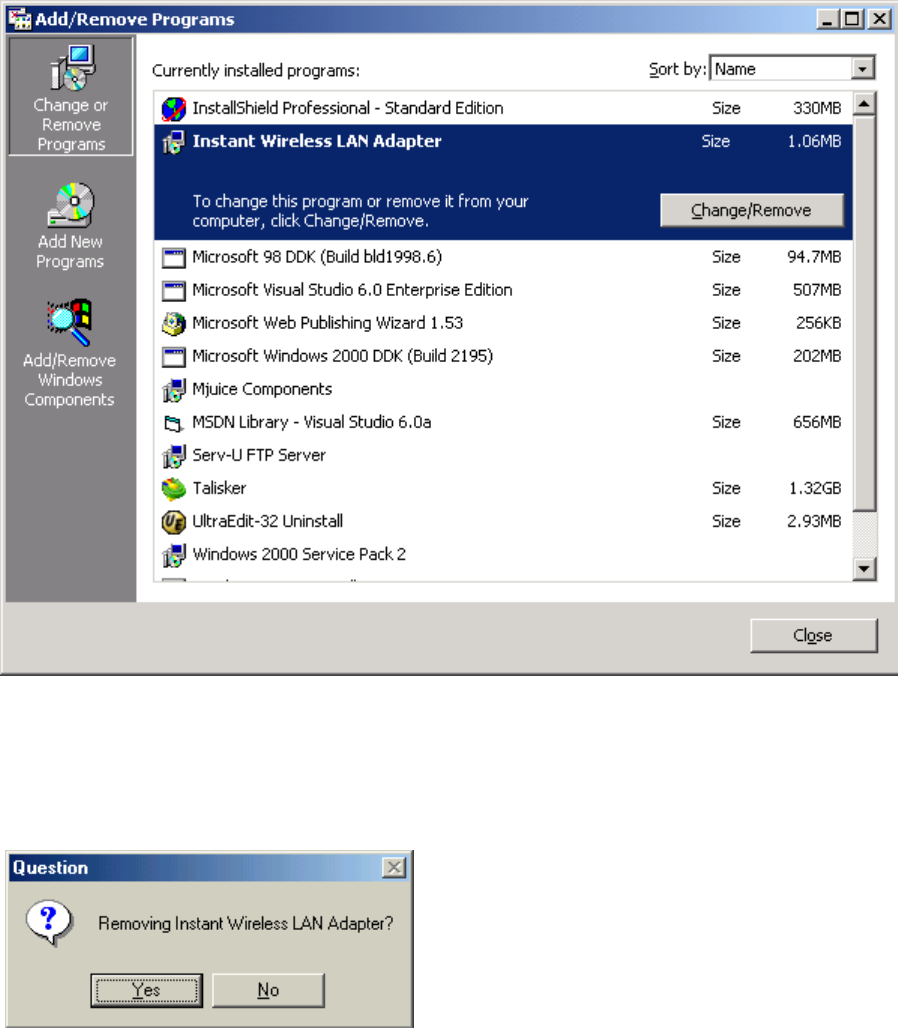The height and width of the screenshot is (1028, 898).
Task: Select Microsoft Windows 2000 DDK (Build 2195)
Action: pos(503,357)
